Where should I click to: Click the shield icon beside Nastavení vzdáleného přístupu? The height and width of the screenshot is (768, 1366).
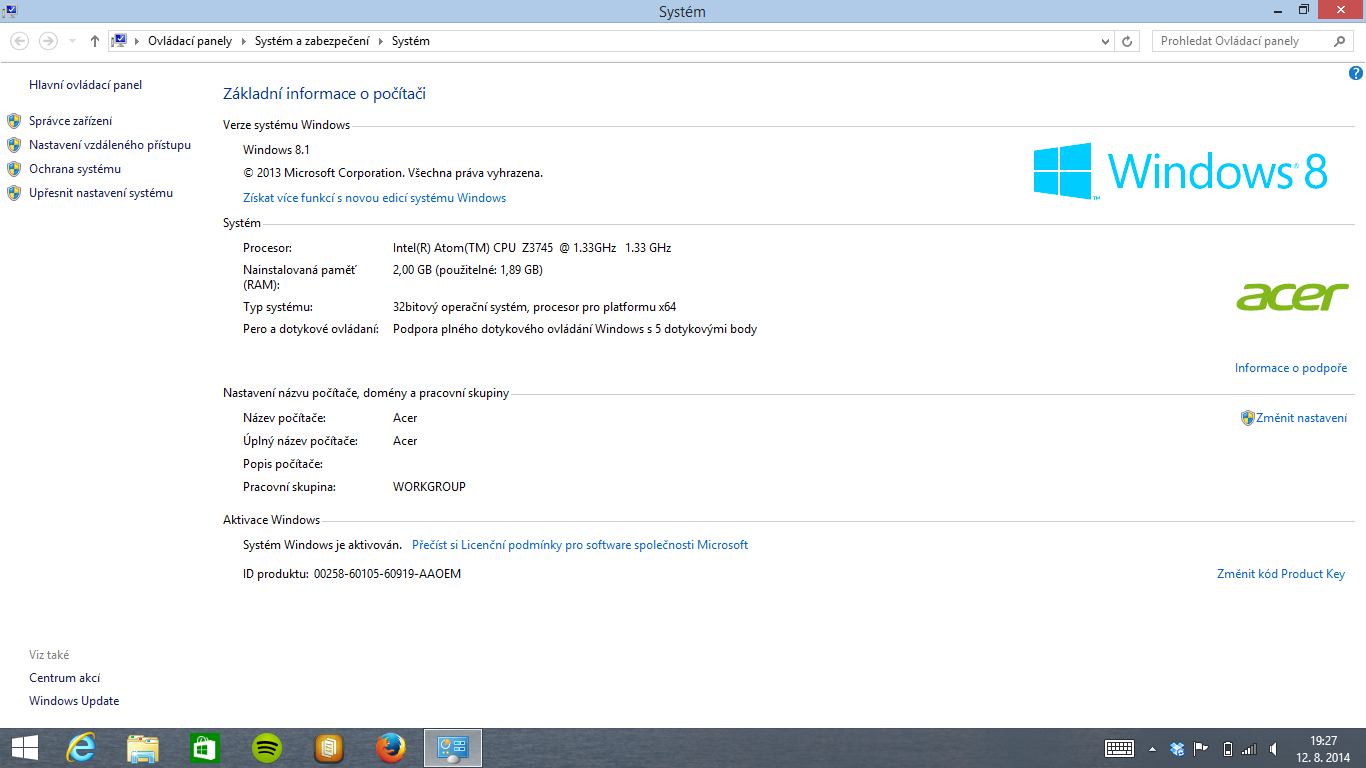(14, 145)
